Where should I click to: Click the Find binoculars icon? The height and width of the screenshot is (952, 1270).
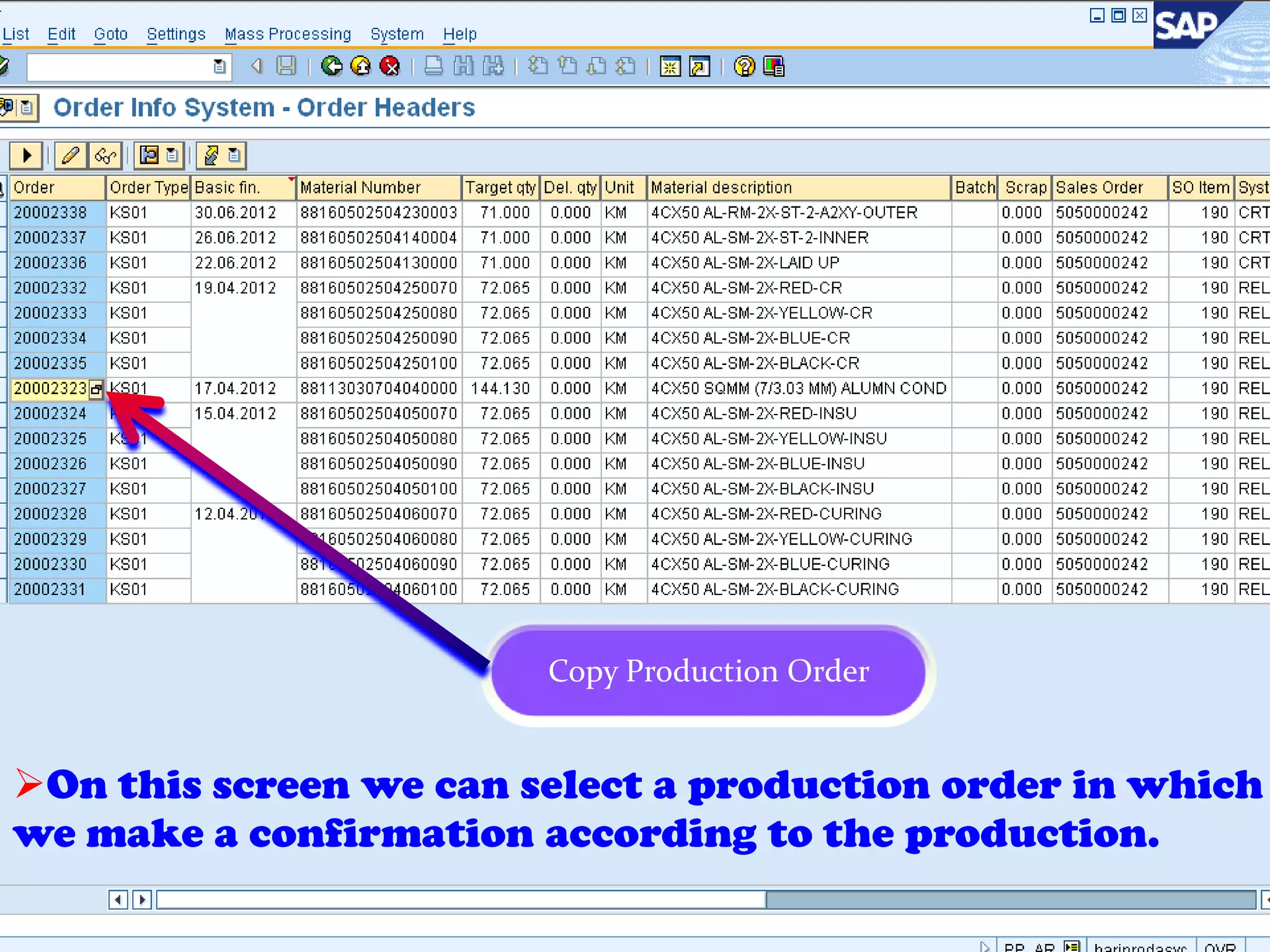click(x=463, y=66)
